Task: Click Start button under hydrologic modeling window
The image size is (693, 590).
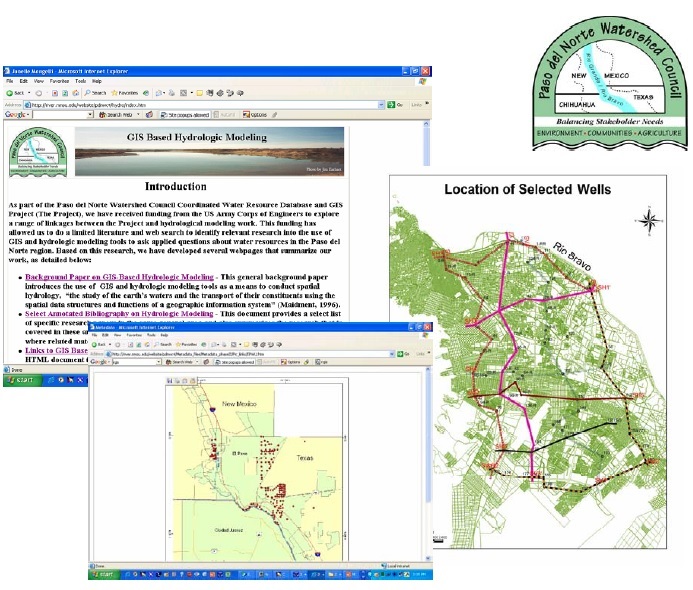Action: [22, 380]
